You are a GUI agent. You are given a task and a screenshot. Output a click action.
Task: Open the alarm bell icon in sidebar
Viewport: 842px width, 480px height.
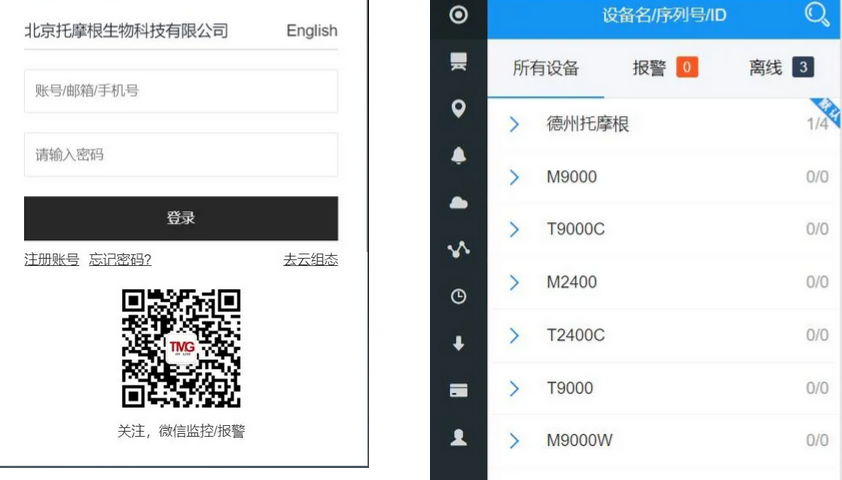coord(459,156)
